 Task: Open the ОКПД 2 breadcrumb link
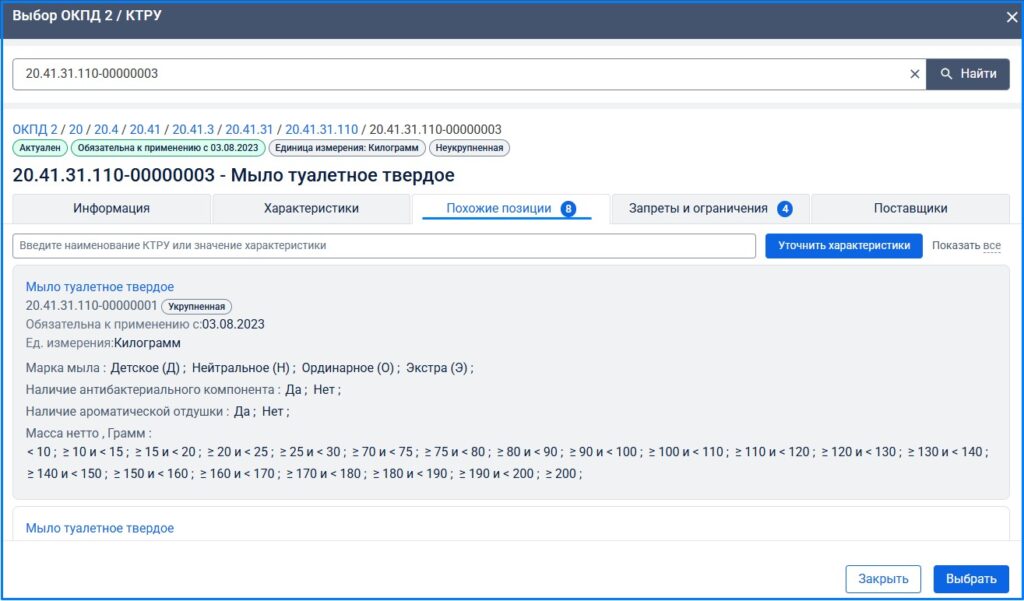(35, 129)
